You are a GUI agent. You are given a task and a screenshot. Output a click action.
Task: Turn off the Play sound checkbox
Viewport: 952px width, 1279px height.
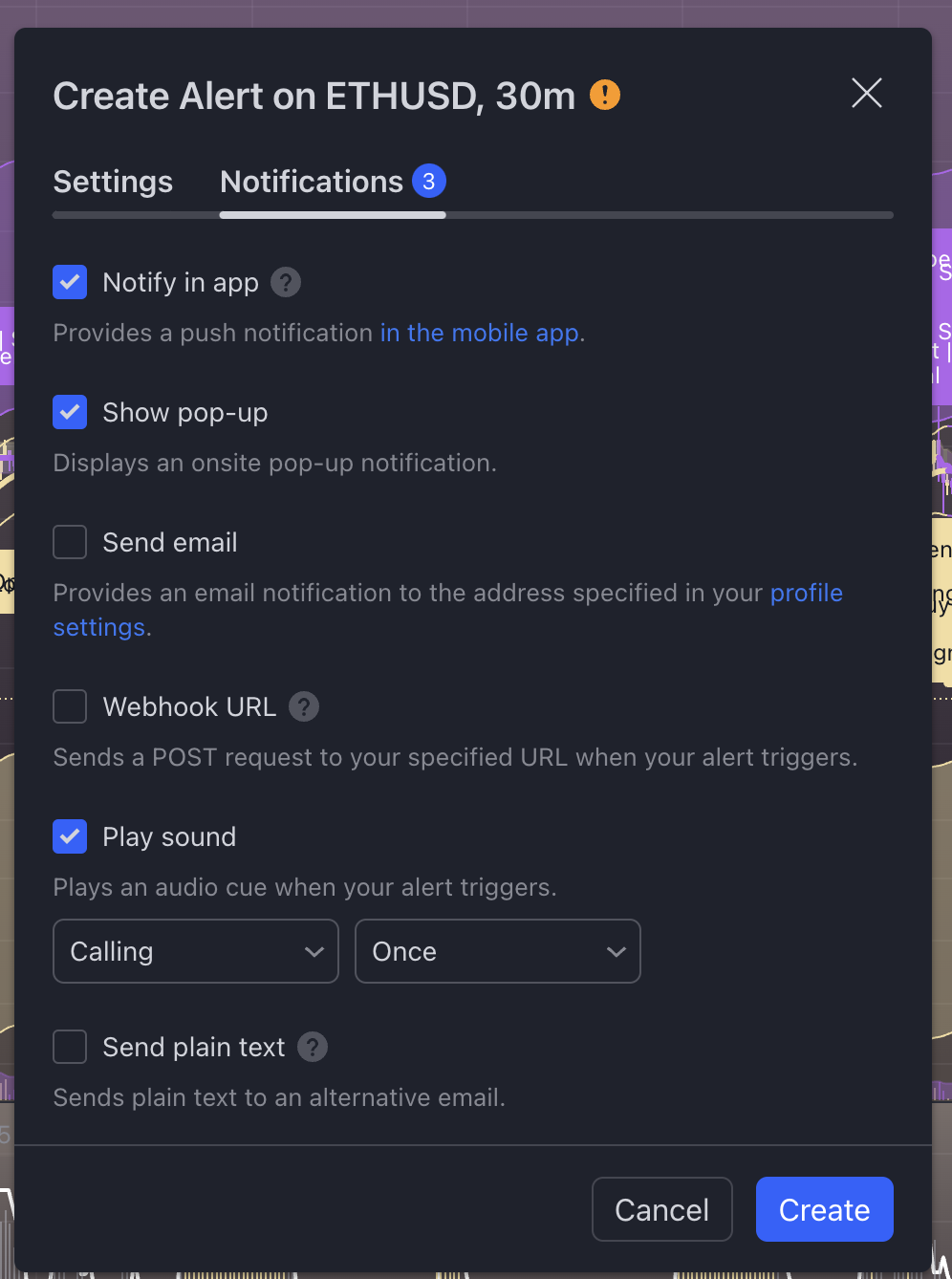click(70, 836)
